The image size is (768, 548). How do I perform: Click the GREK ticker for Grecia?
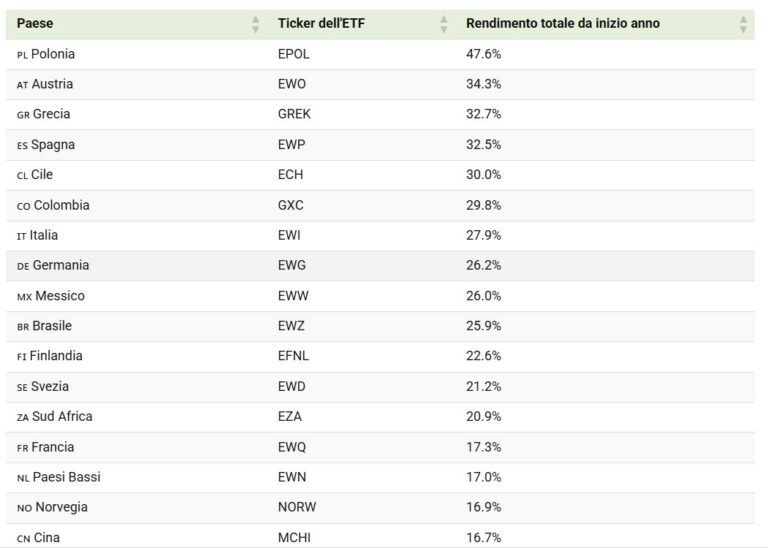click(x=294, y=114)
